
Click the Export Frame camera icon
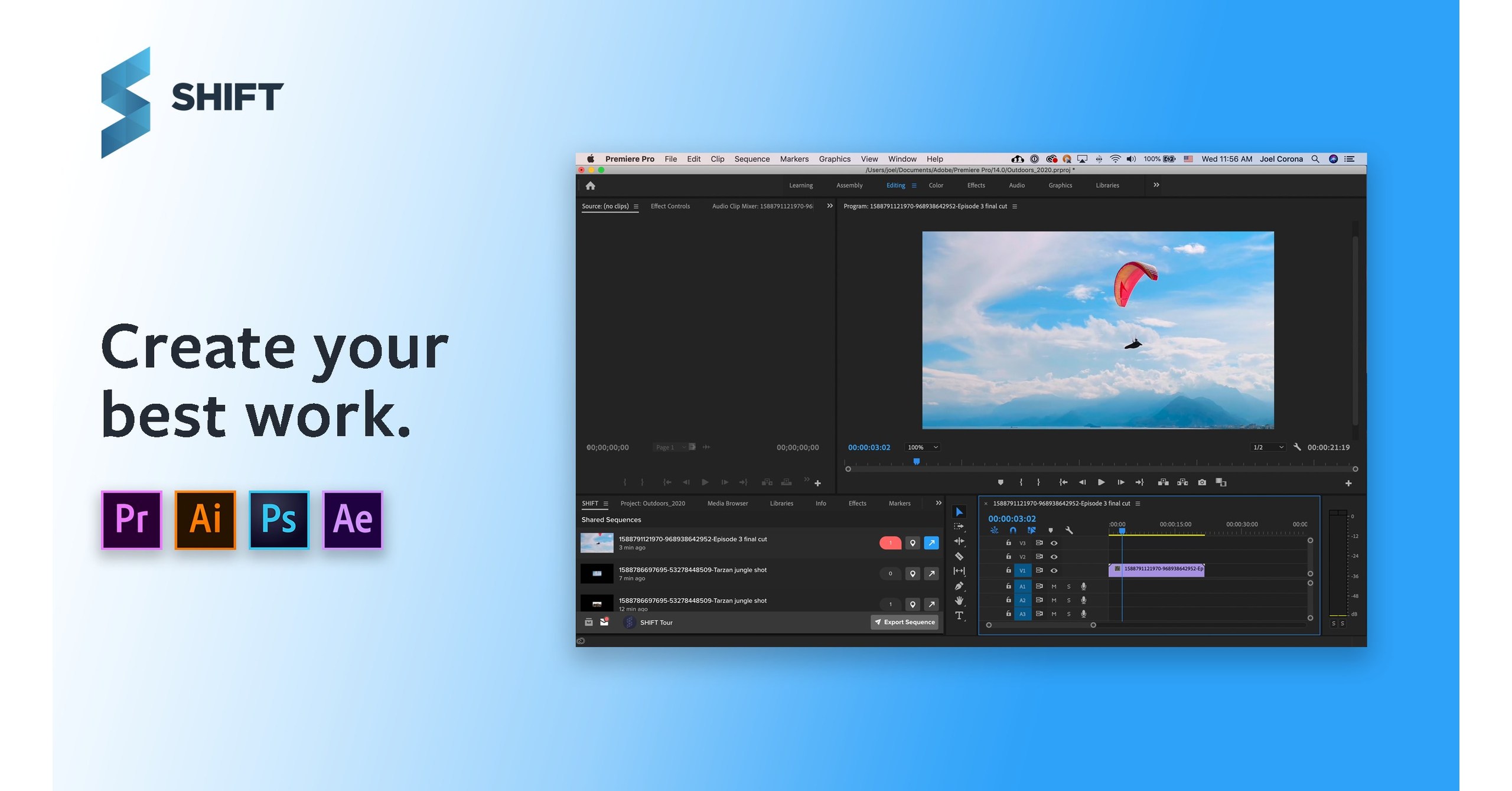(1203, 482)
